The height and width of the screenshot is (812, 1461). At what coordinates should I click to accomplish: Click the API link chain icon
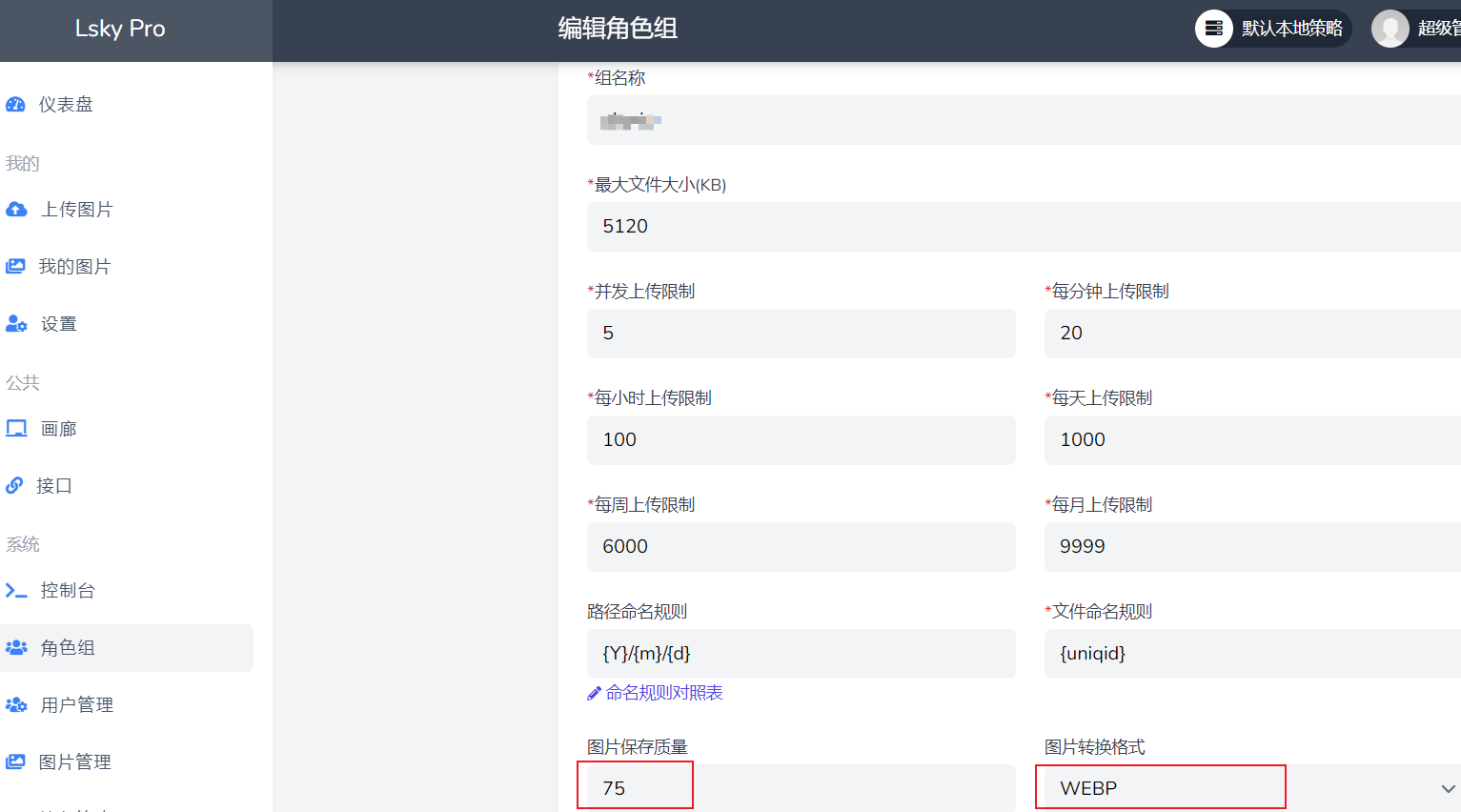point(14,486)
